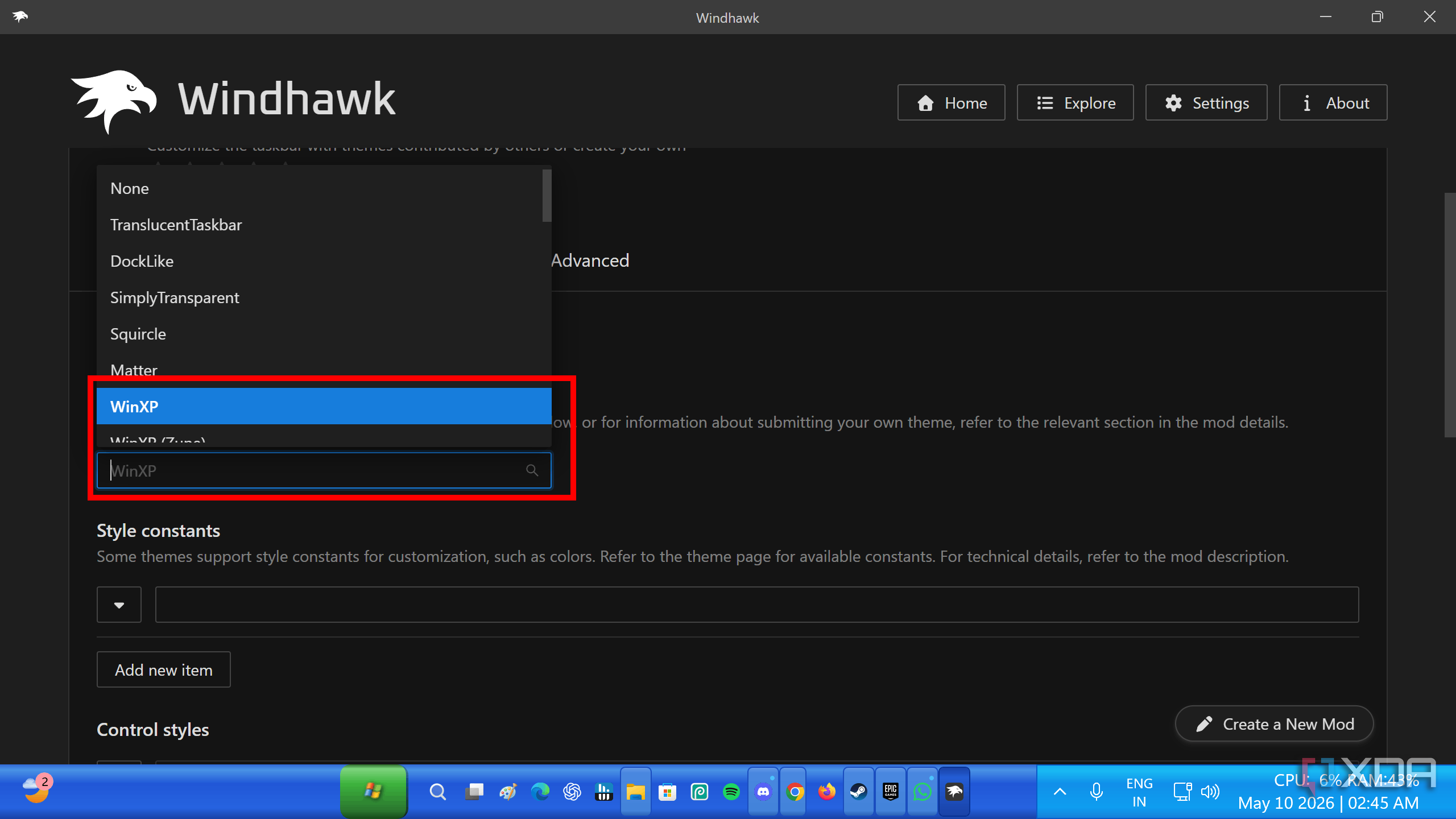Viewport: 1456px width, 819px height.
Task: Open Google Chrome from taskbar
Action: tap(795, 792)
